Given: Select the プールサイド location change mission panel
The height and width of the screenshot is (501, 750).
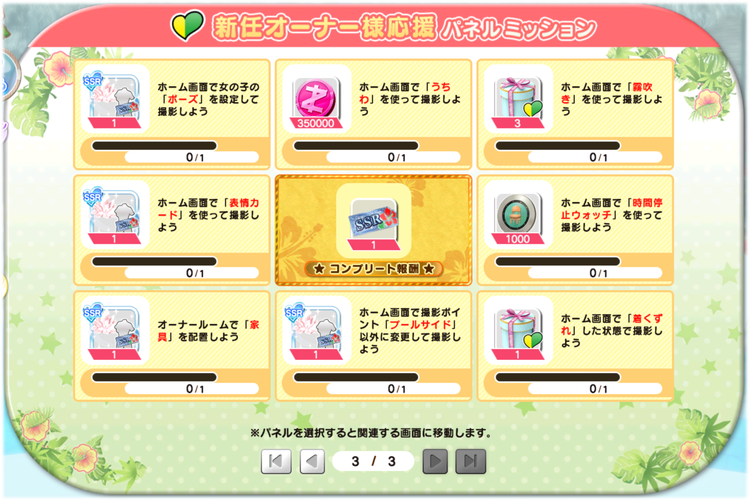Looking at the screenshot, I should click(374, 346).
